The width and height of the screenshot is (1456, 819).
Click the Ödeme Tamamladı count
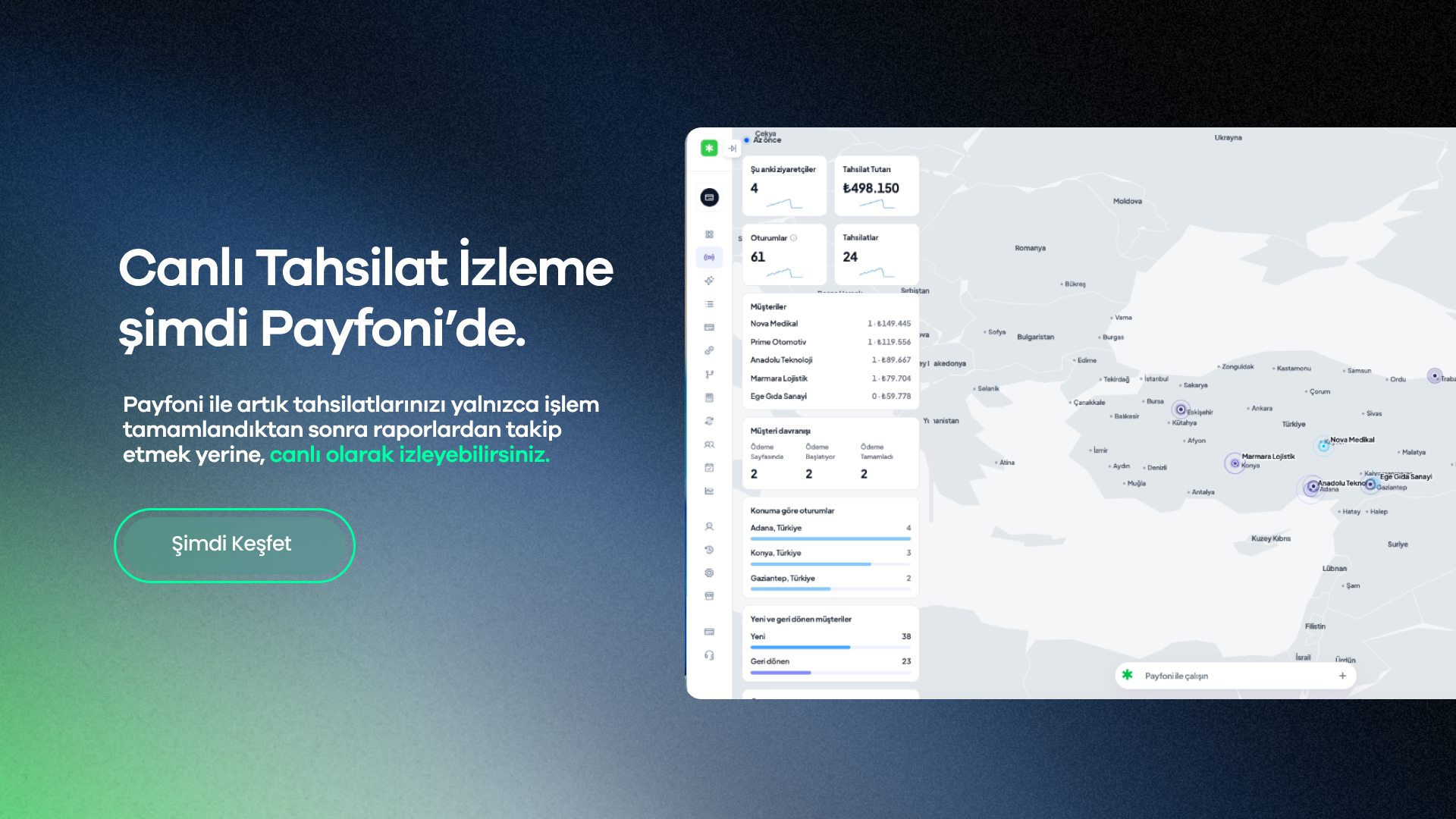864,474
